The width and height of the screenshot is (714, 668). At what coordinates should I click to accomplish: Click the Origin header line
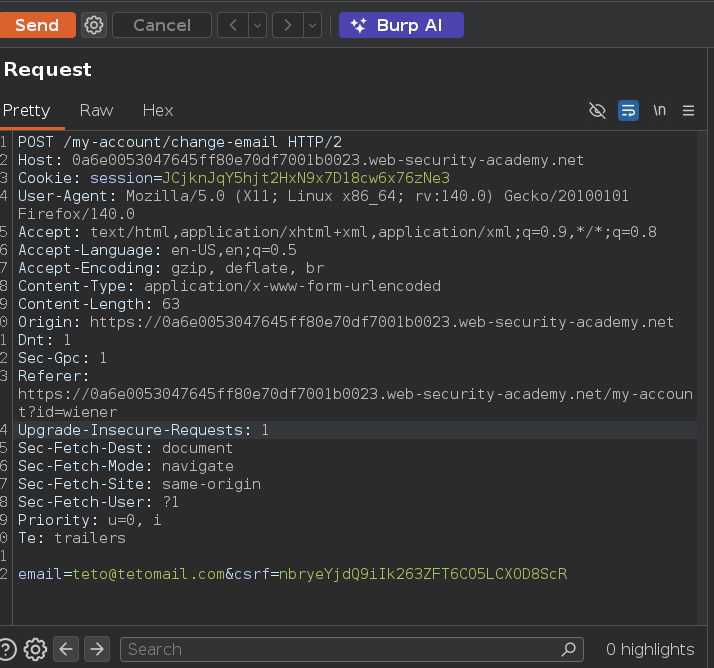tap(346, 322)
